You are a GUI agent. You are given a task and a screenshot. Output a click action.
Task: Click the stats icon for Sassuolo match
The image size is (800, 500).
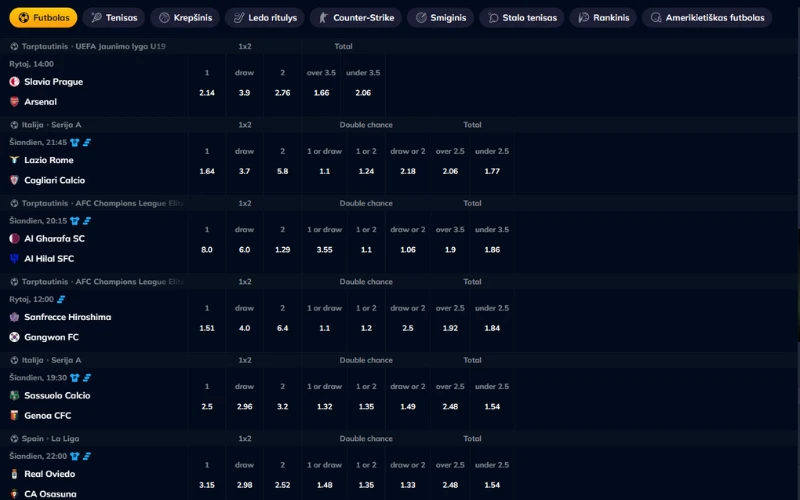click(x=87, y=378)
